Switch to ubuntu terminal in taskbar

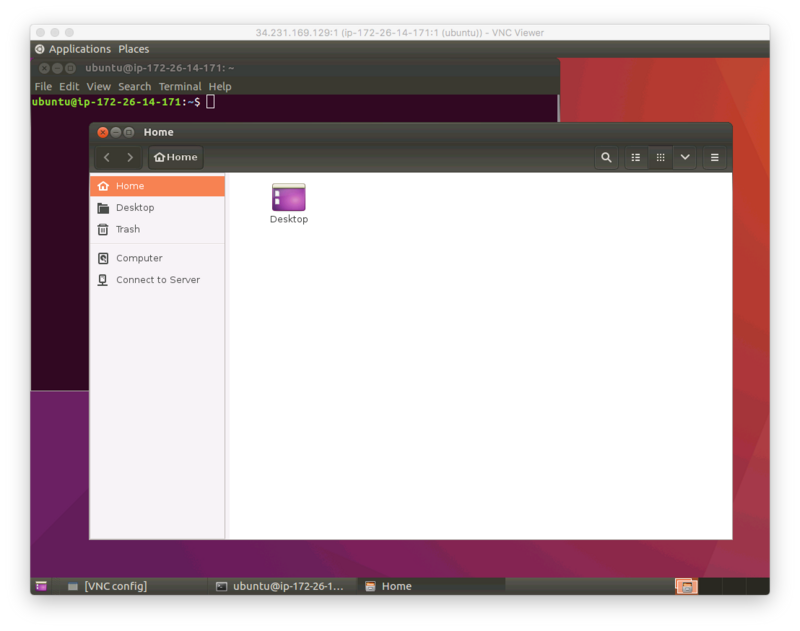[280, 586]
